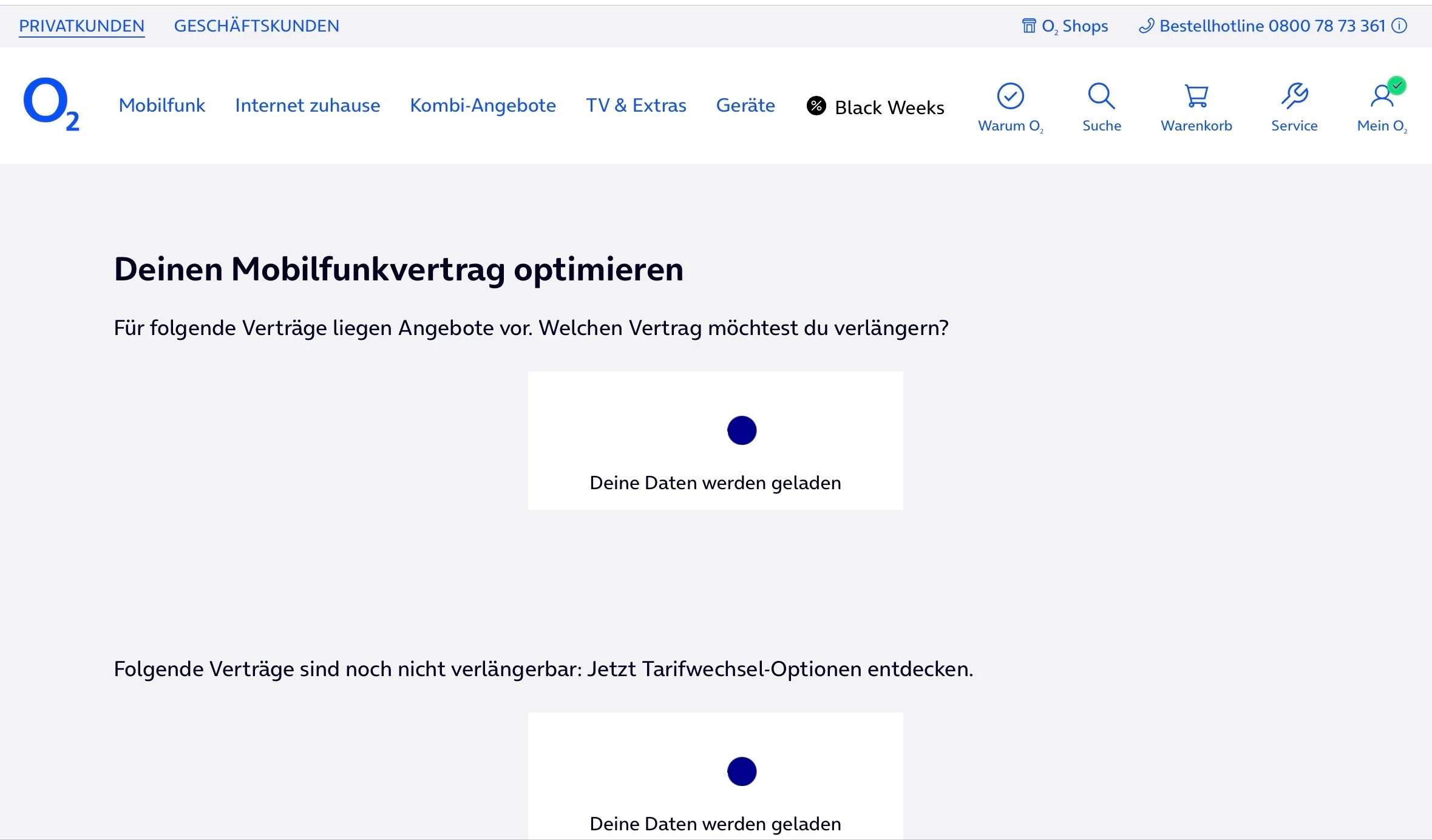This screenshot has width=1432, height=840.
Task: Open the Geräte menu
Action: (x=745, y=106)
